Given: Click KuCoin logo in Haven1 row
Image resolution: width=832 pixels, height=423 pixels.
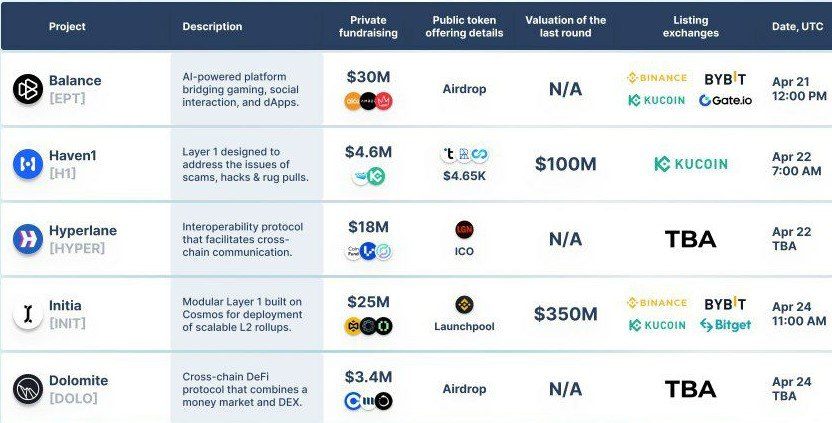Looking at the screenshot, I should (690, 164).
